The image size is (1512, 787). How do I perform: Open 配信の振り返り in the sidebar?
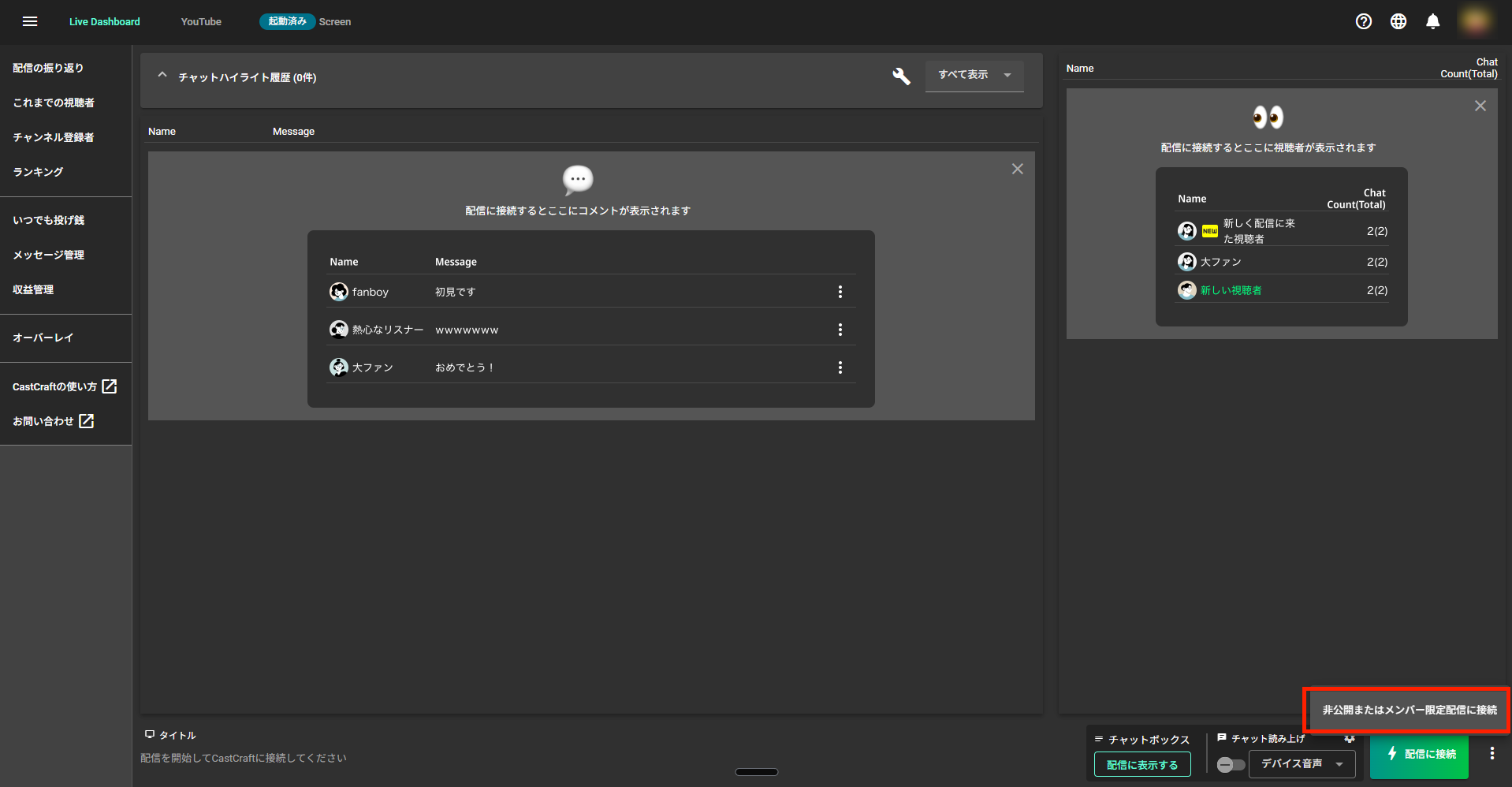pos(48,68)
